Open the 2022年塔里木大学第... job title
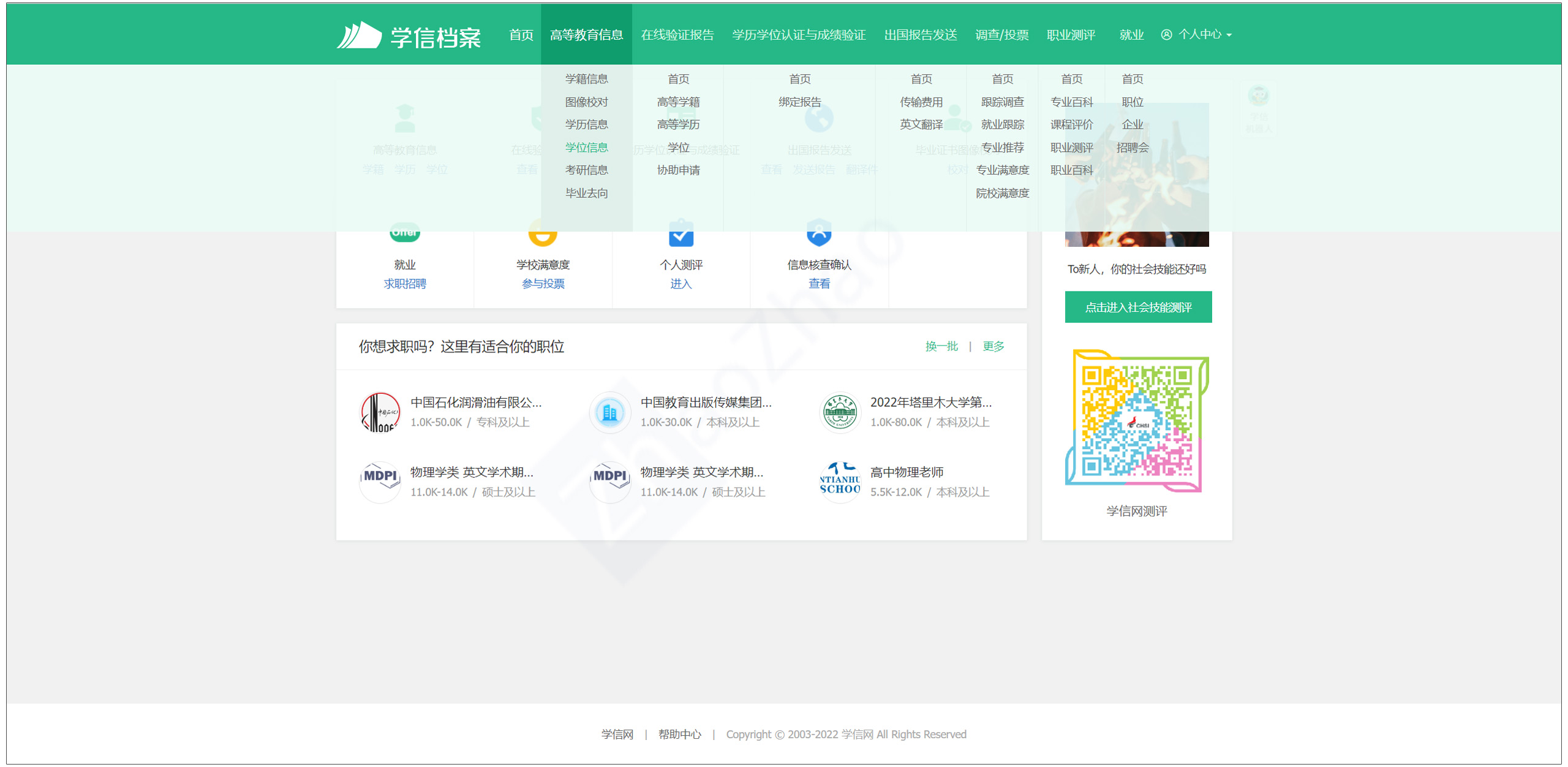 [x=931, y=402]
